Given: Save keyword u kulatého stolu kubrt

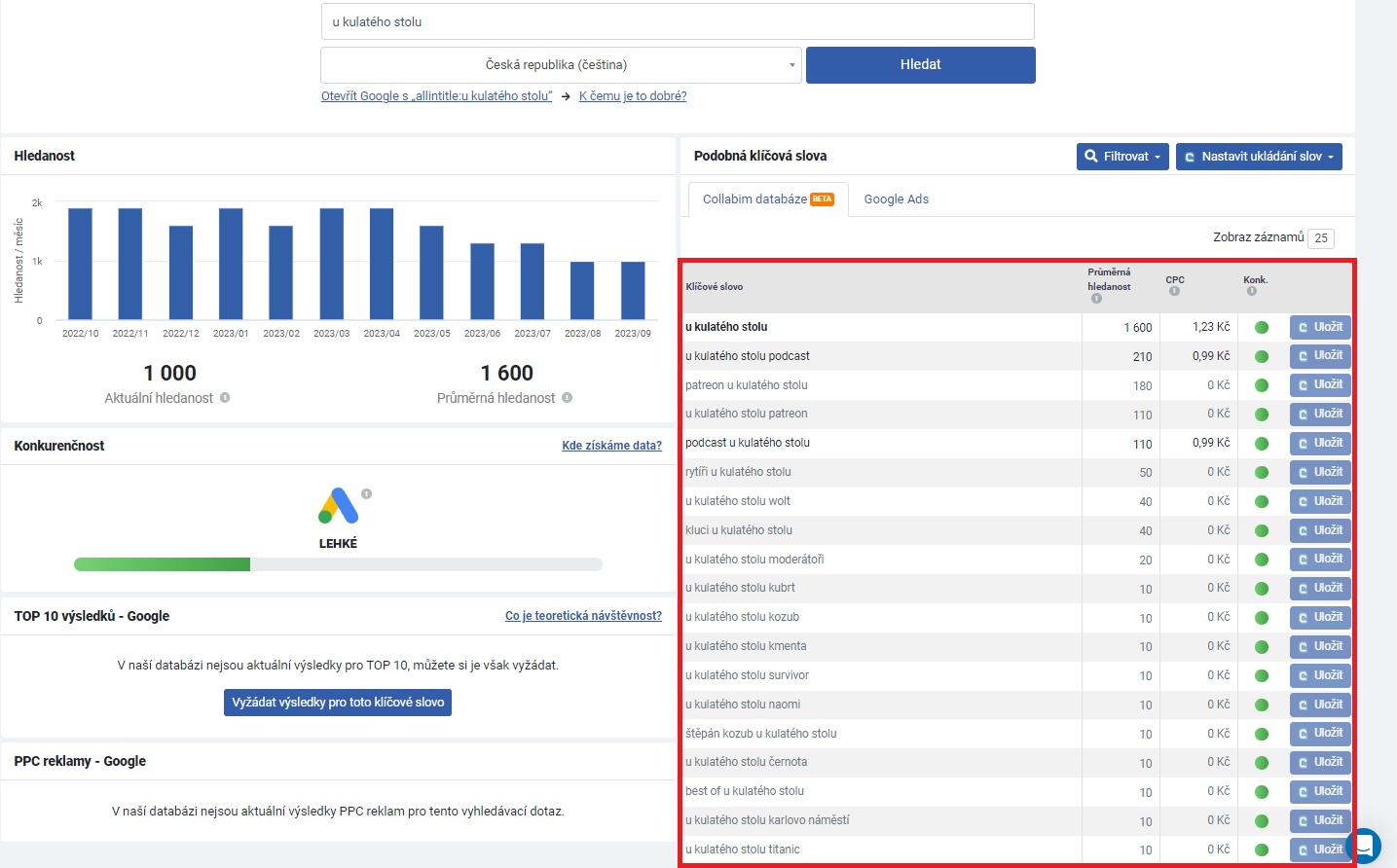Looking at the screenshot, I should tap(1320, 589).
